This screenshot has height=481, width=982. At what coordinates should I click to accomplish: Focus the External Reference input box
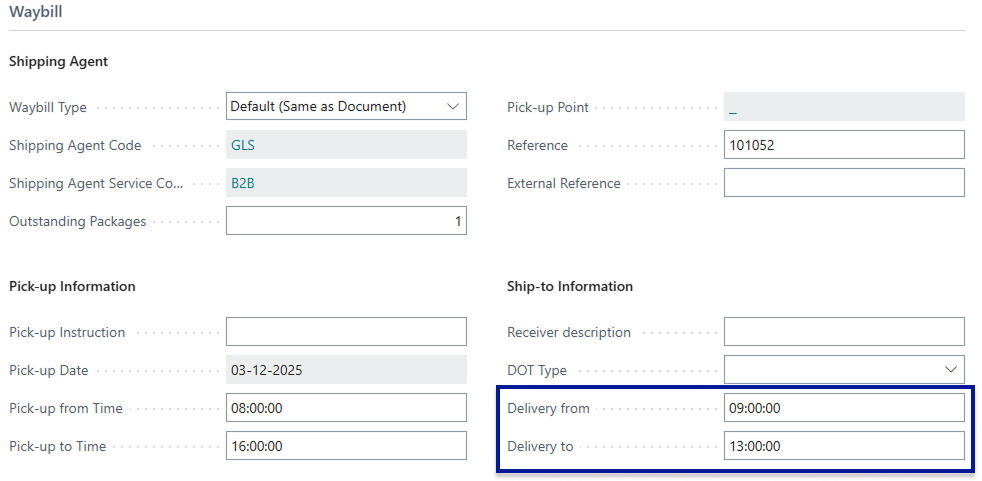point(843,183)
